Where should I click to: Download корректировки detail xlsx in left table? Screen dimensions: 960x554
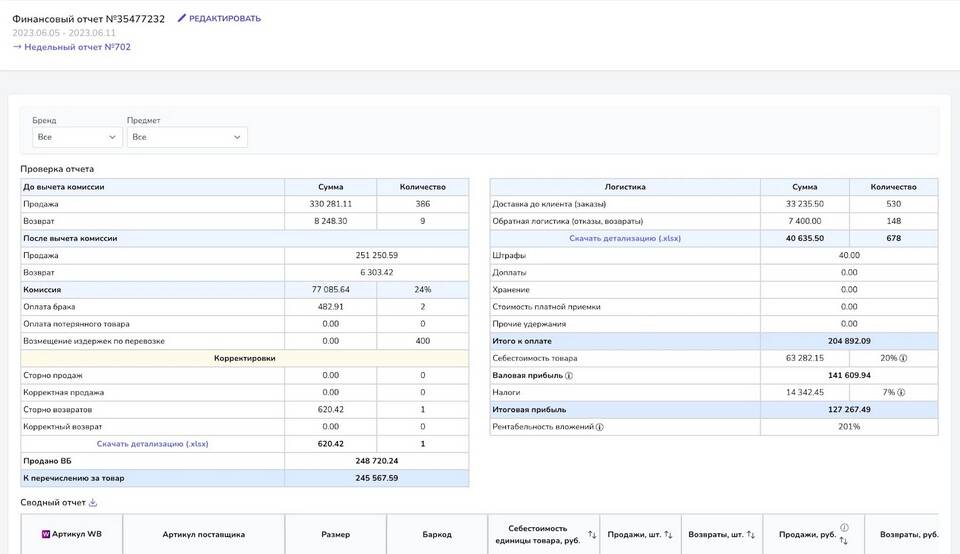pyautogui.click(x=152, y=444)
